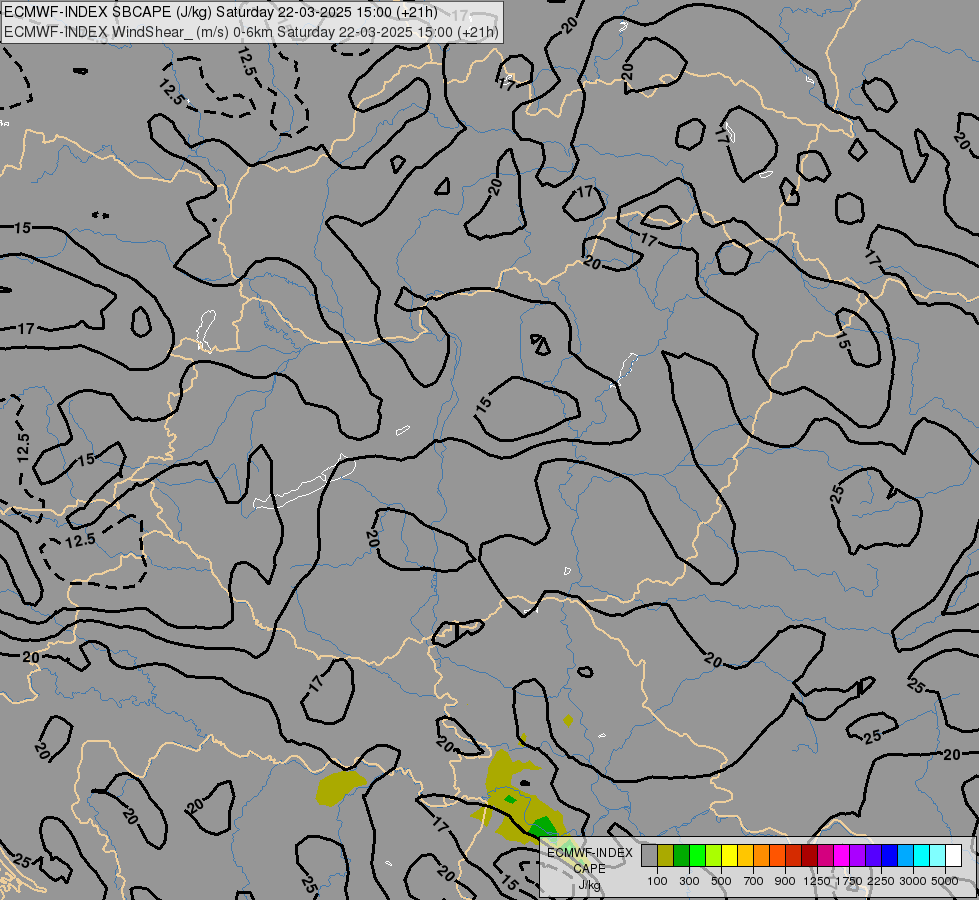Choose the pale cyan legend swatch
The height and width of the screenshot is (900, 979).
point(937,856)
